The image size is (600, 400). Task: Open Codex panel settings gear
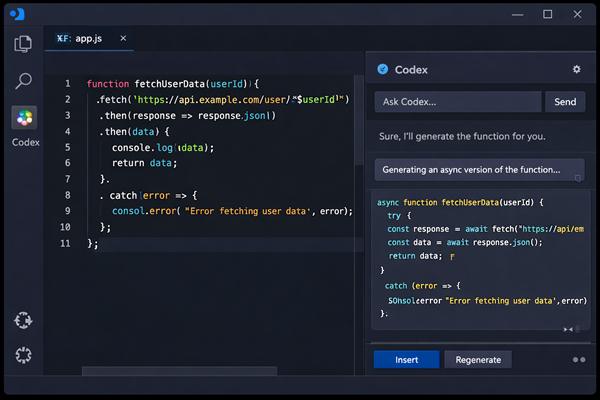click(576, 69)
